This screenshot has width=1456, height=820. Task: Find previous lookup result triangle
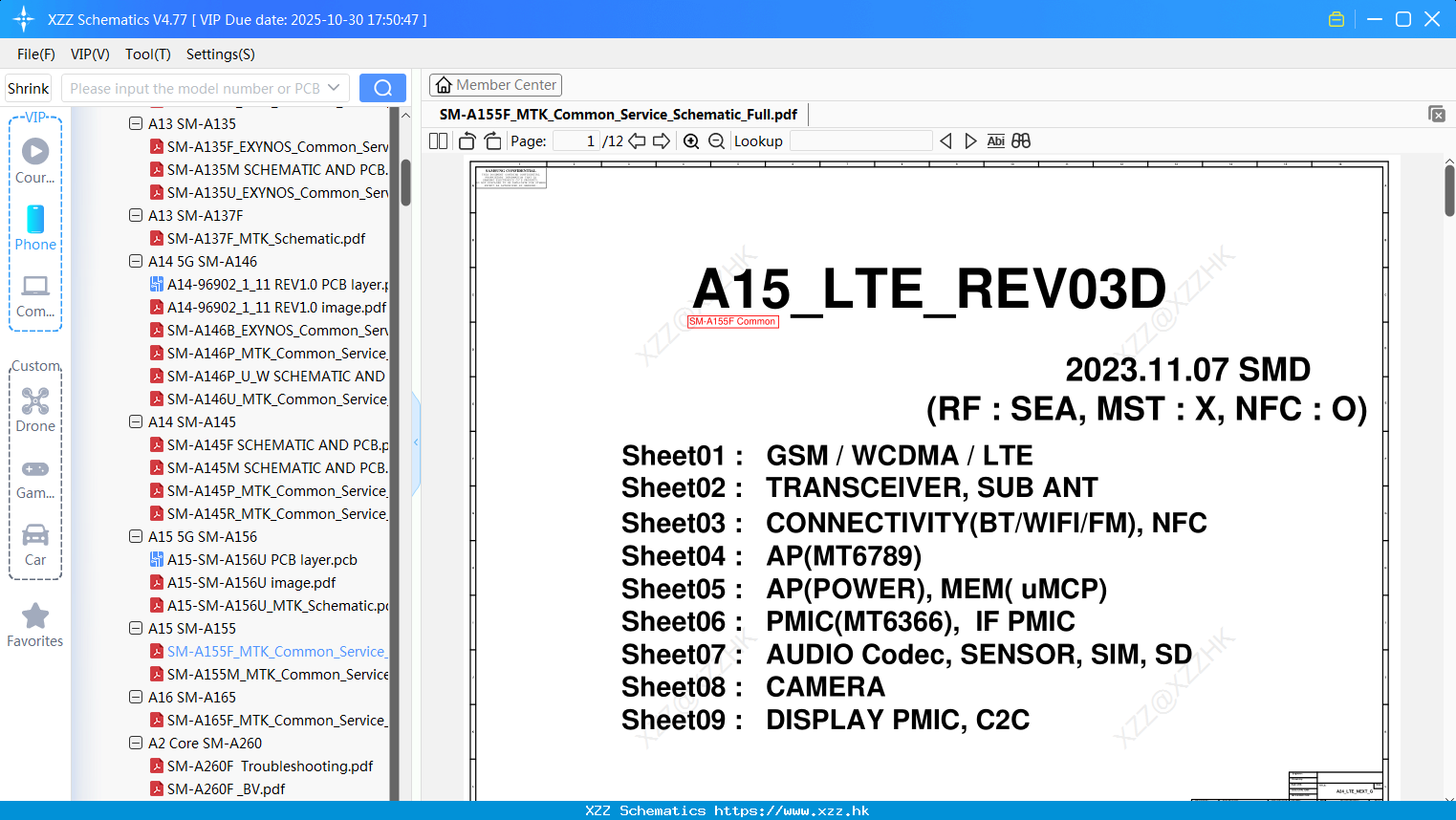(x=945, y=141)
